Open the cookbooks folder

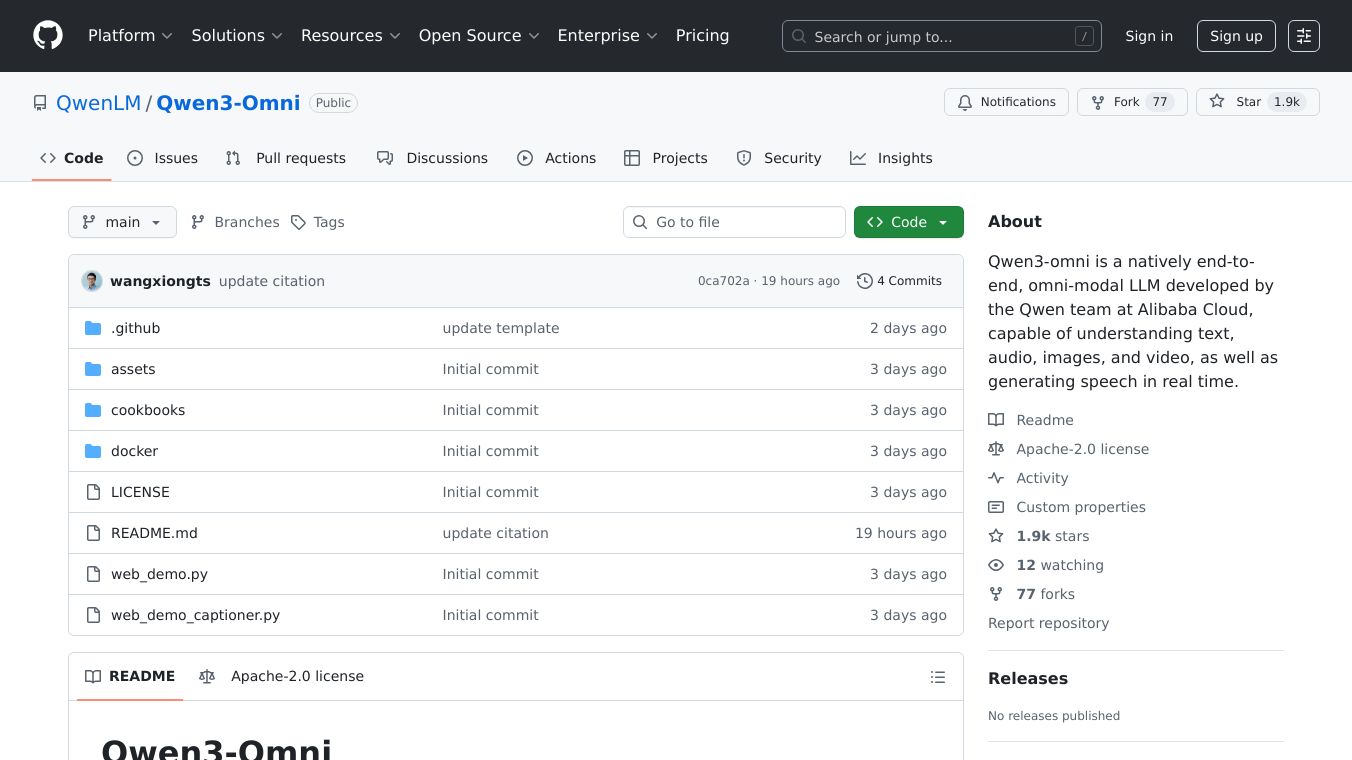148,410
